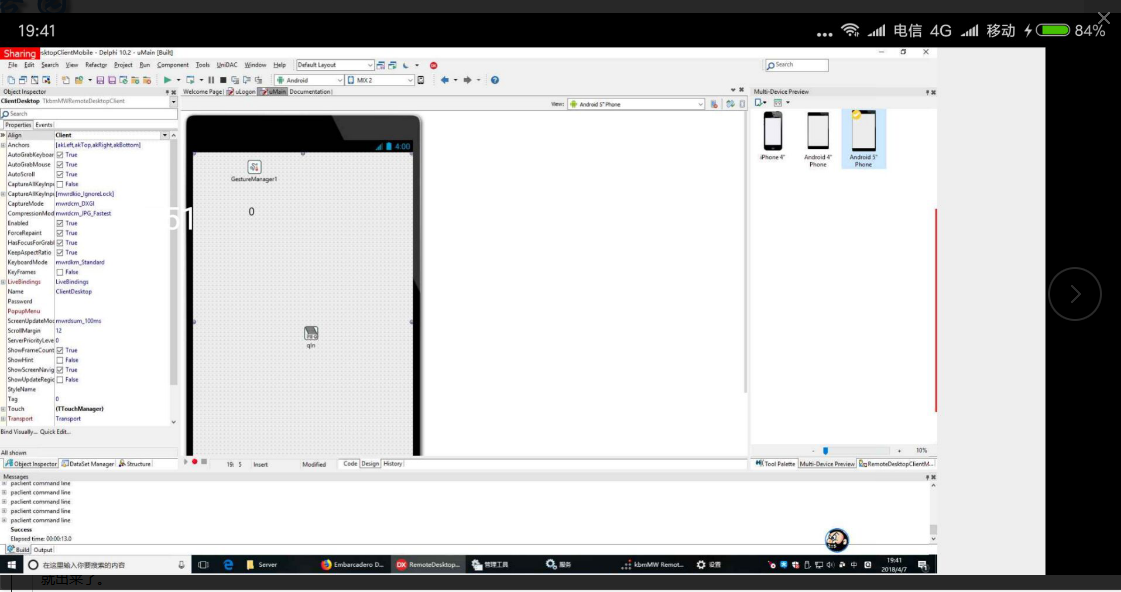This screenshot has height=592, width=1121.
Task: Click the Save Desktop icon next to Default Layout
Action: (380, 65)
